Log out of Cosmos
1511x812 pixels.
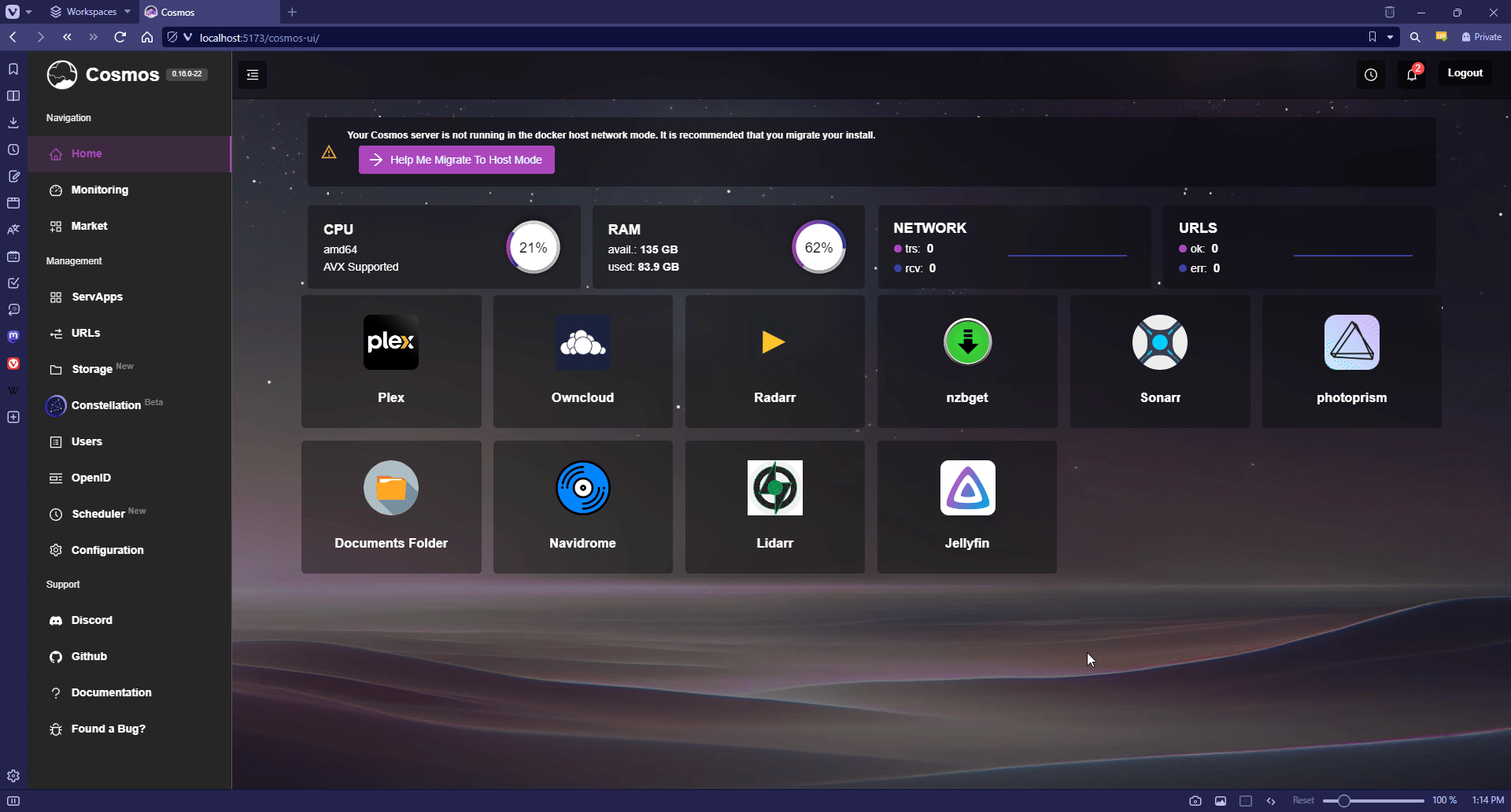[x=1465, y=73]
